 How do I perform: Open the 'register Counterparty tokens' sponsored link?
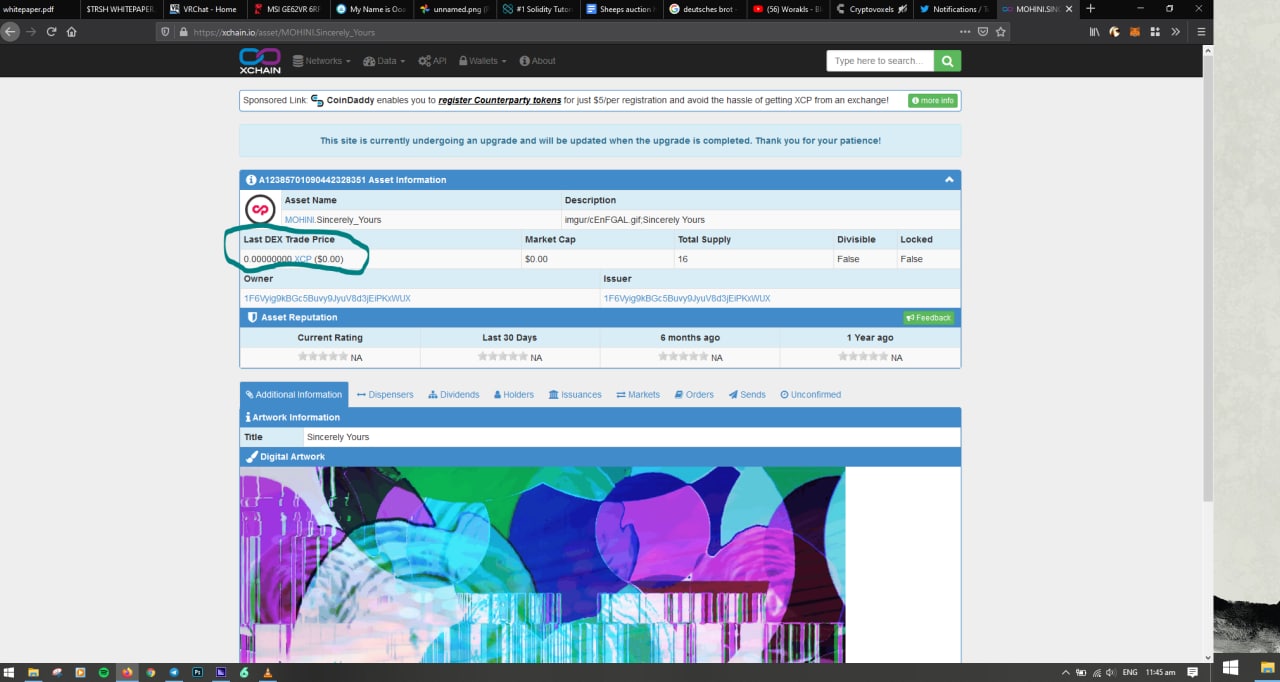tap(499, 100)
